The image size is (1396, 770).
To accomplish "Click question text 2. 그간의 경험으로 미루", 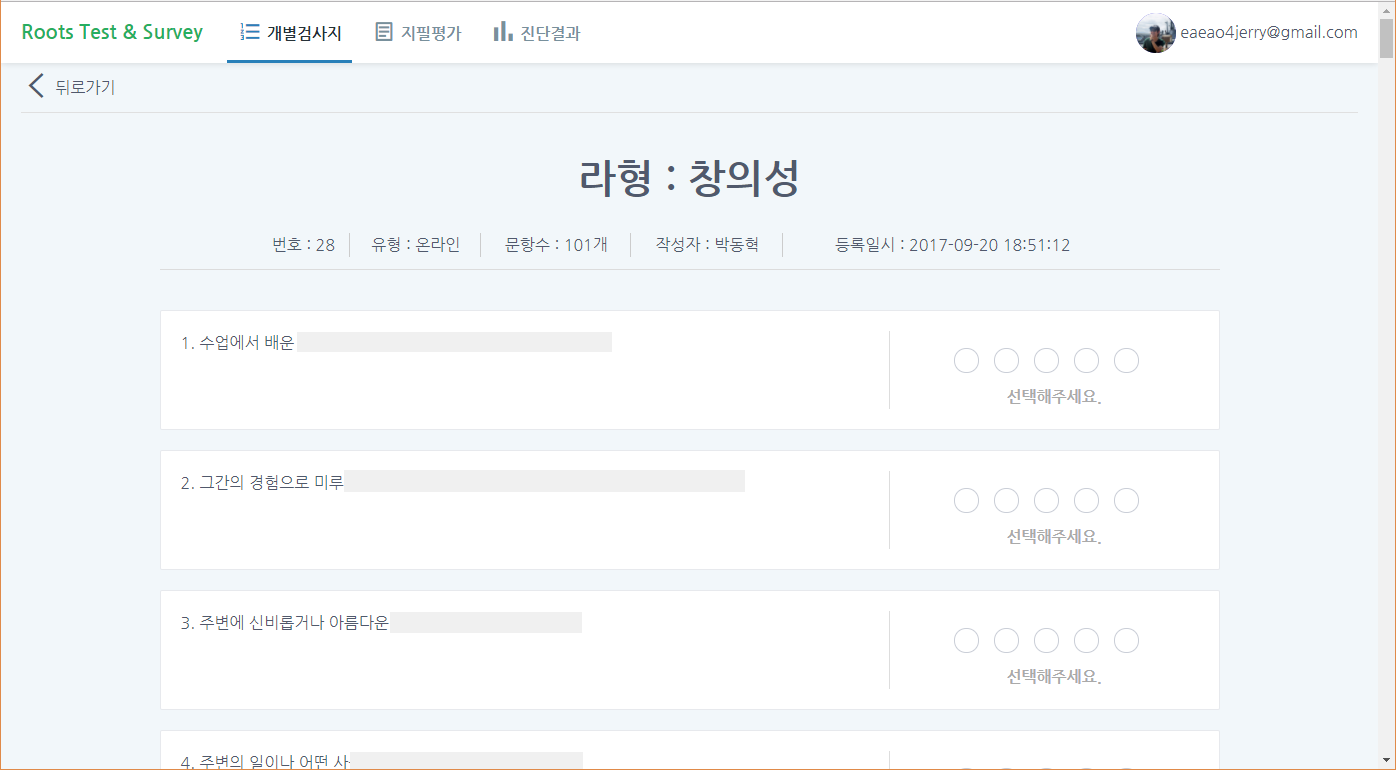I will tap(262, 483).
